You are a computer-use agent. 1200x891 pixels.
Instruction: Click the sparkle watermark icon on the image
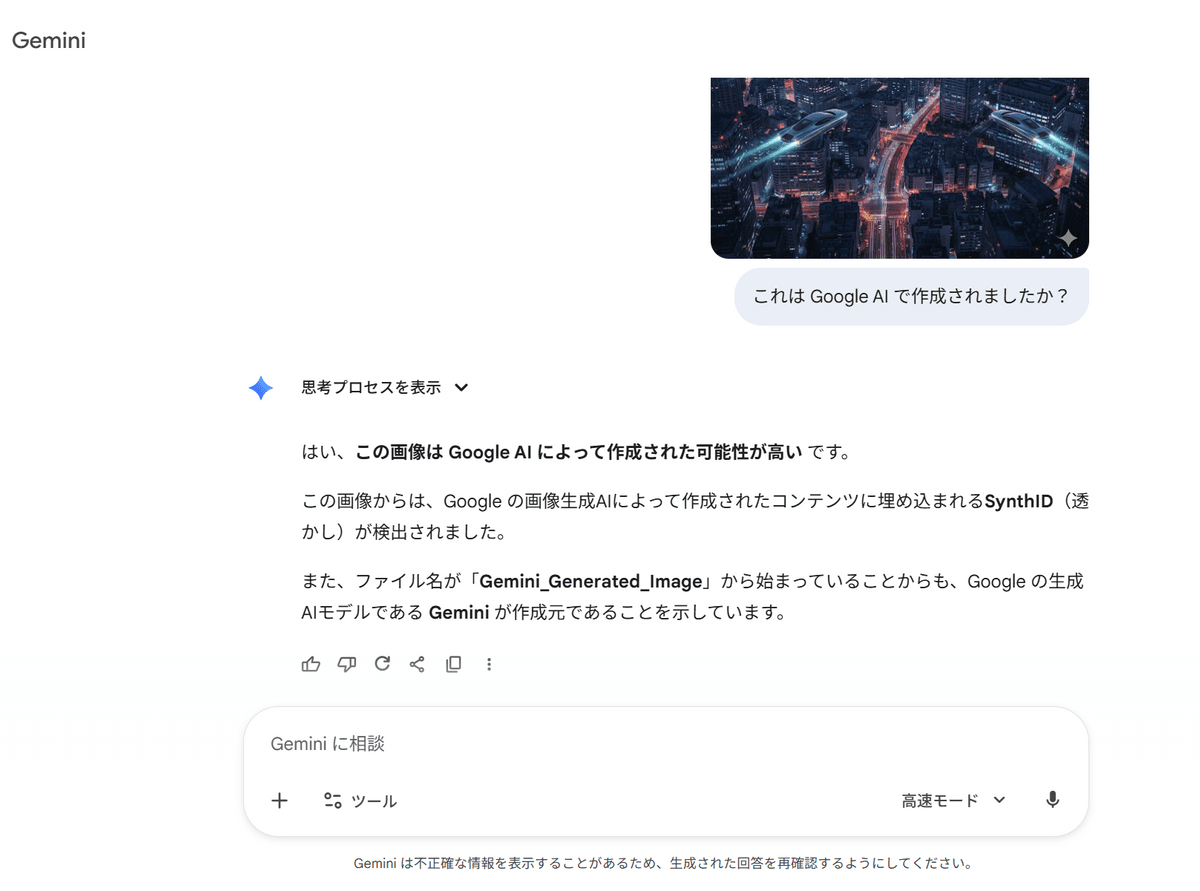tap(1068, 238)
